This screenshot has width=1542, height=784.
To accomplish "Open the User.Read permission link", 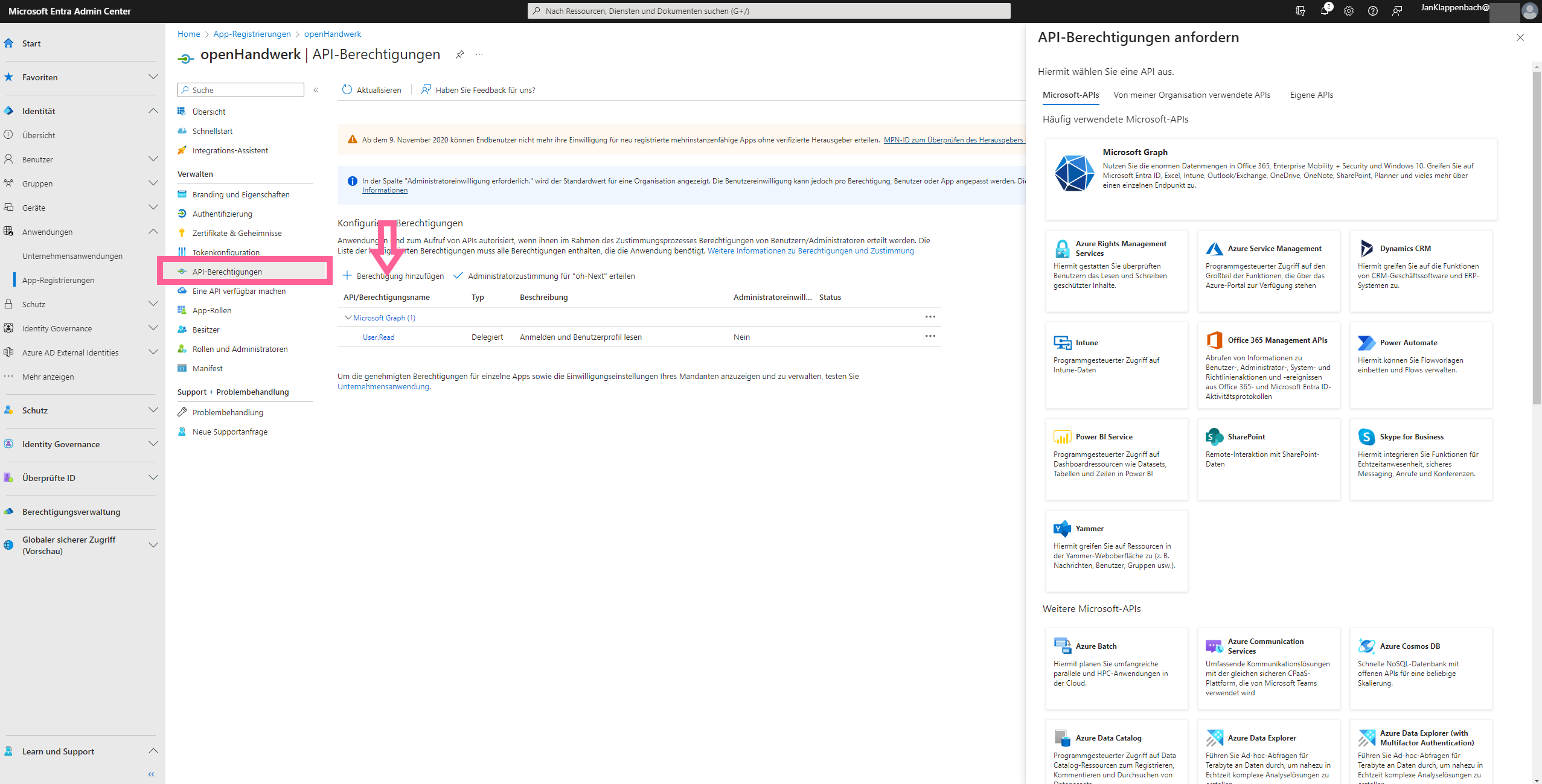I will (379, 337).
